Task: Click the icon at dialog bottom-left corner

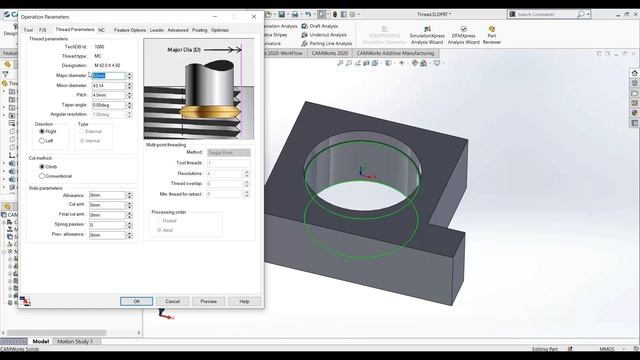Action: point(25,301)
